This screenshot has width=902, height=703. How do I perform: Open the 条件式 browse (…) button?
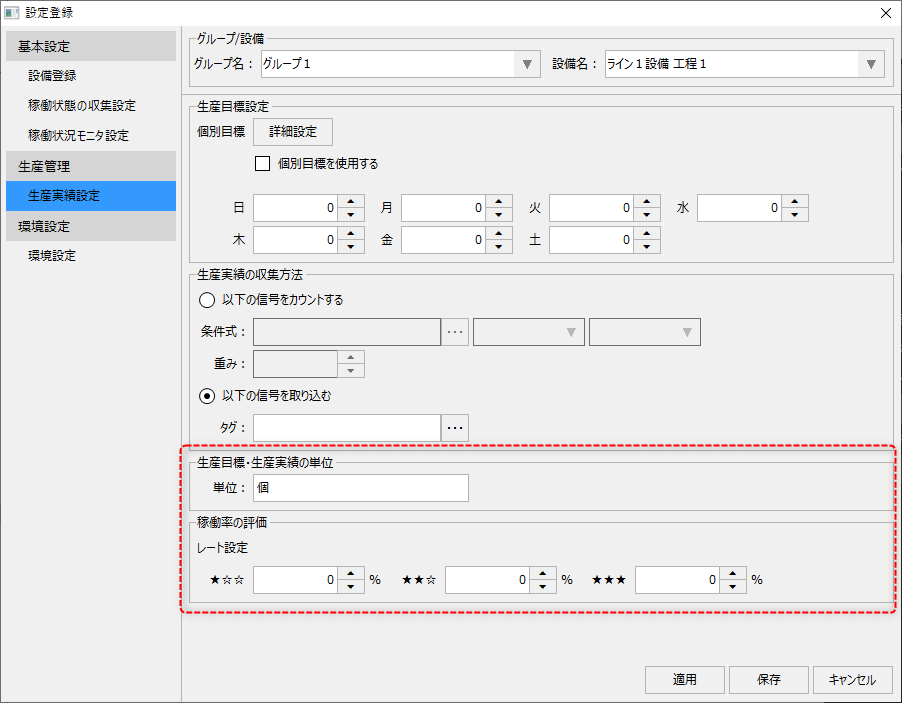pos(455,331)
